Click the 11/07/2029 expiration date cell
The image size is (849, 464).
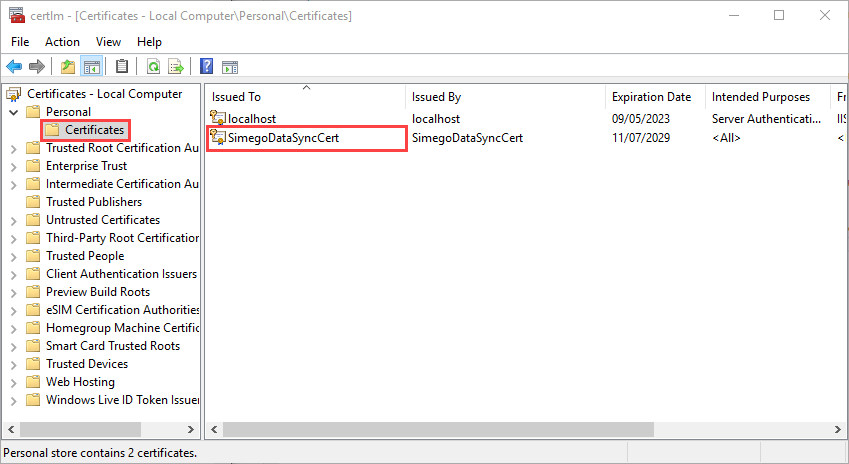pyautogui.click(x=641, y=138)
